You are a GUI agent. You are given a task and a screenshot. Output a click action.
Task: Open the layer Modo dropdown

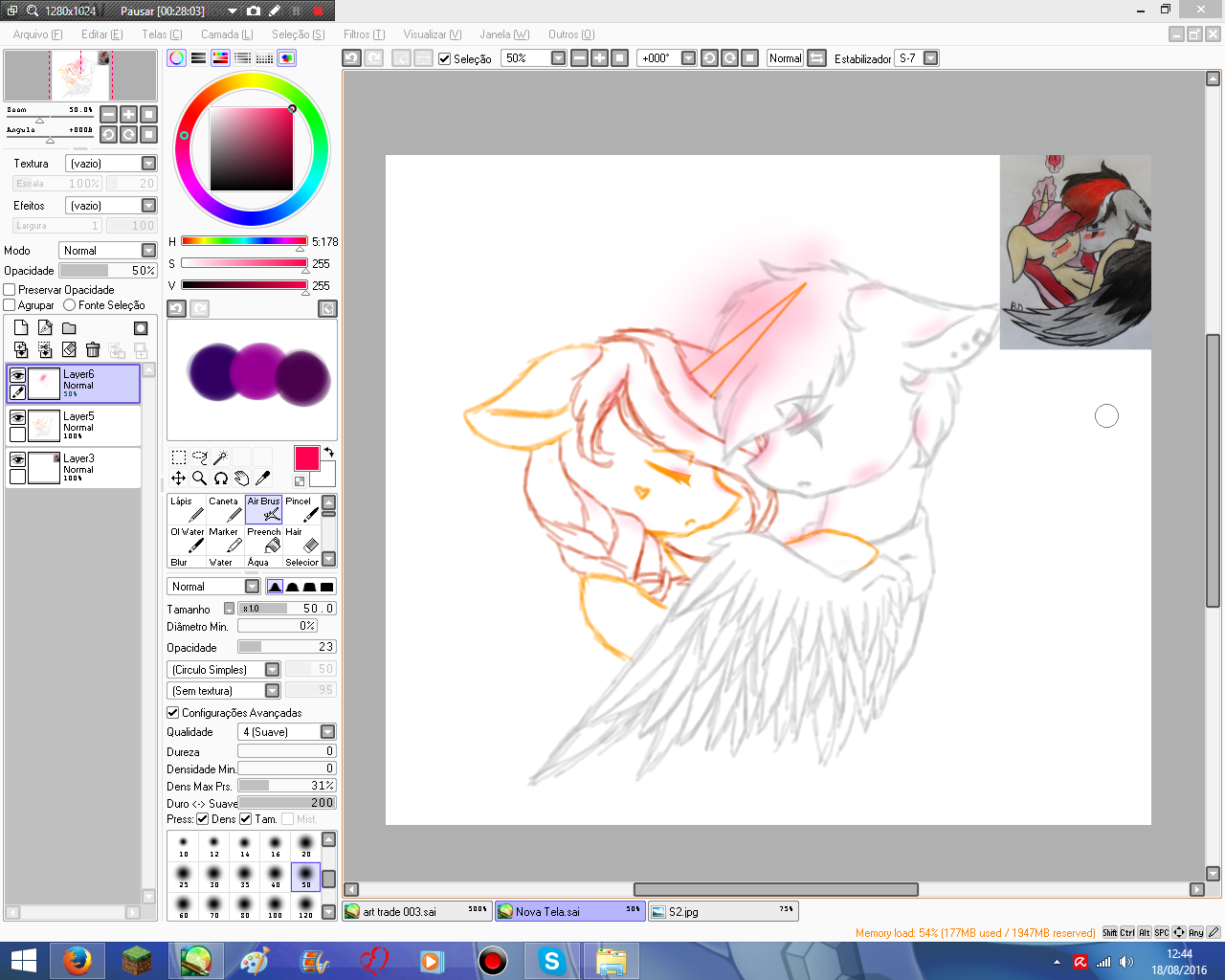pyautogui.click(x=107, y=250)
